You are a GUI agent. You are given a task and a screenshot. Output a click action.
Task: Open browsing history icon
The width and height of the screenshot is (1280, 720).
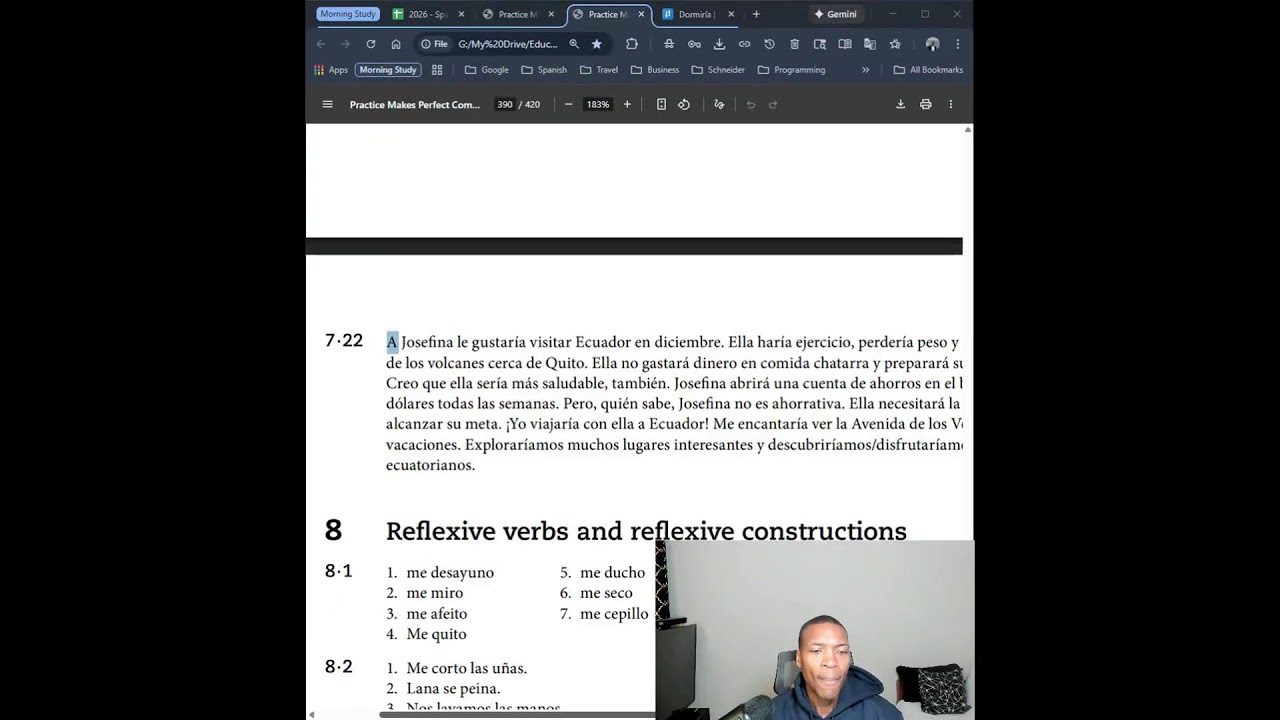(769, 44)
